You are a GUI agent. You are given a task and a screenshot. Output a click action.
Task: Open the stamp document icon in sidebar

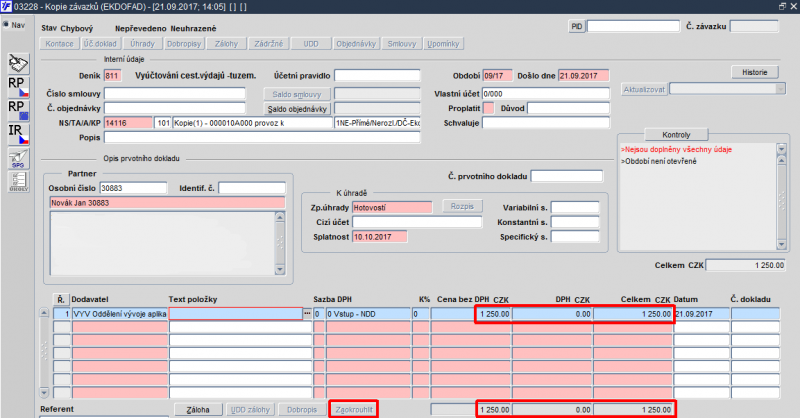point(18,64)
